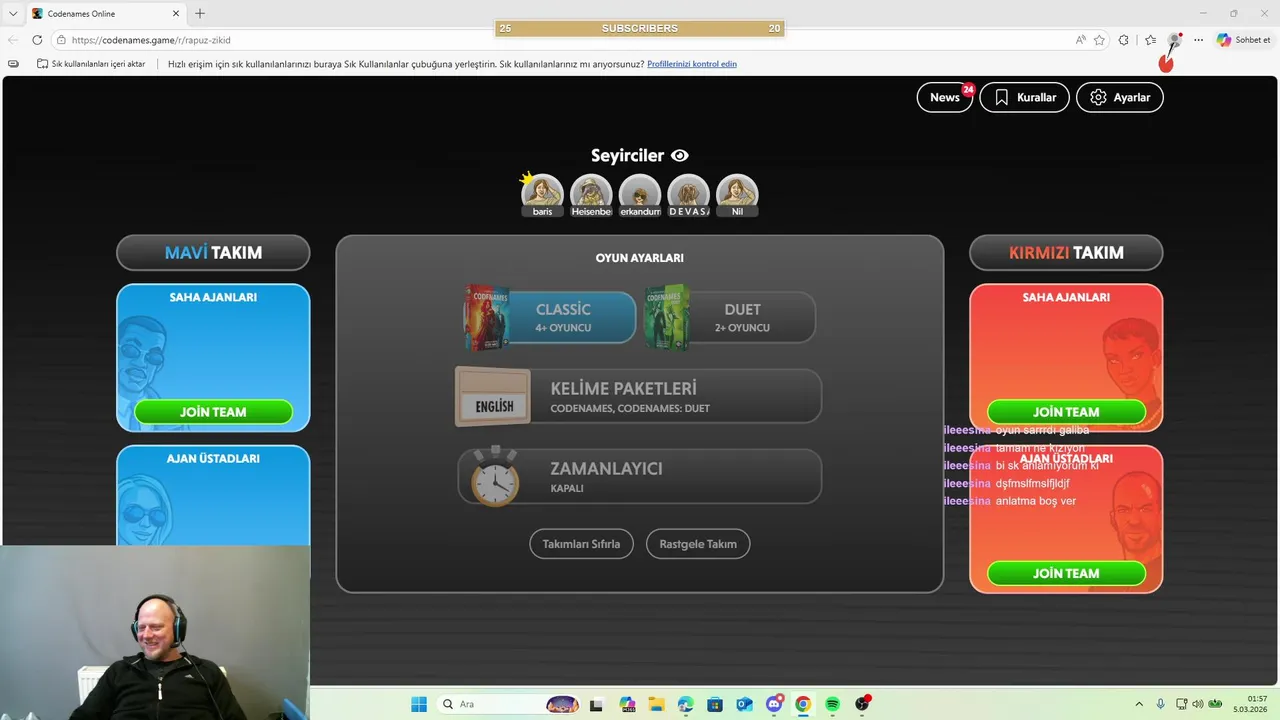Open volume control in tray
Image resolution: width=1280 pixels, height=720 pixels.
(x=1199, y=704)
